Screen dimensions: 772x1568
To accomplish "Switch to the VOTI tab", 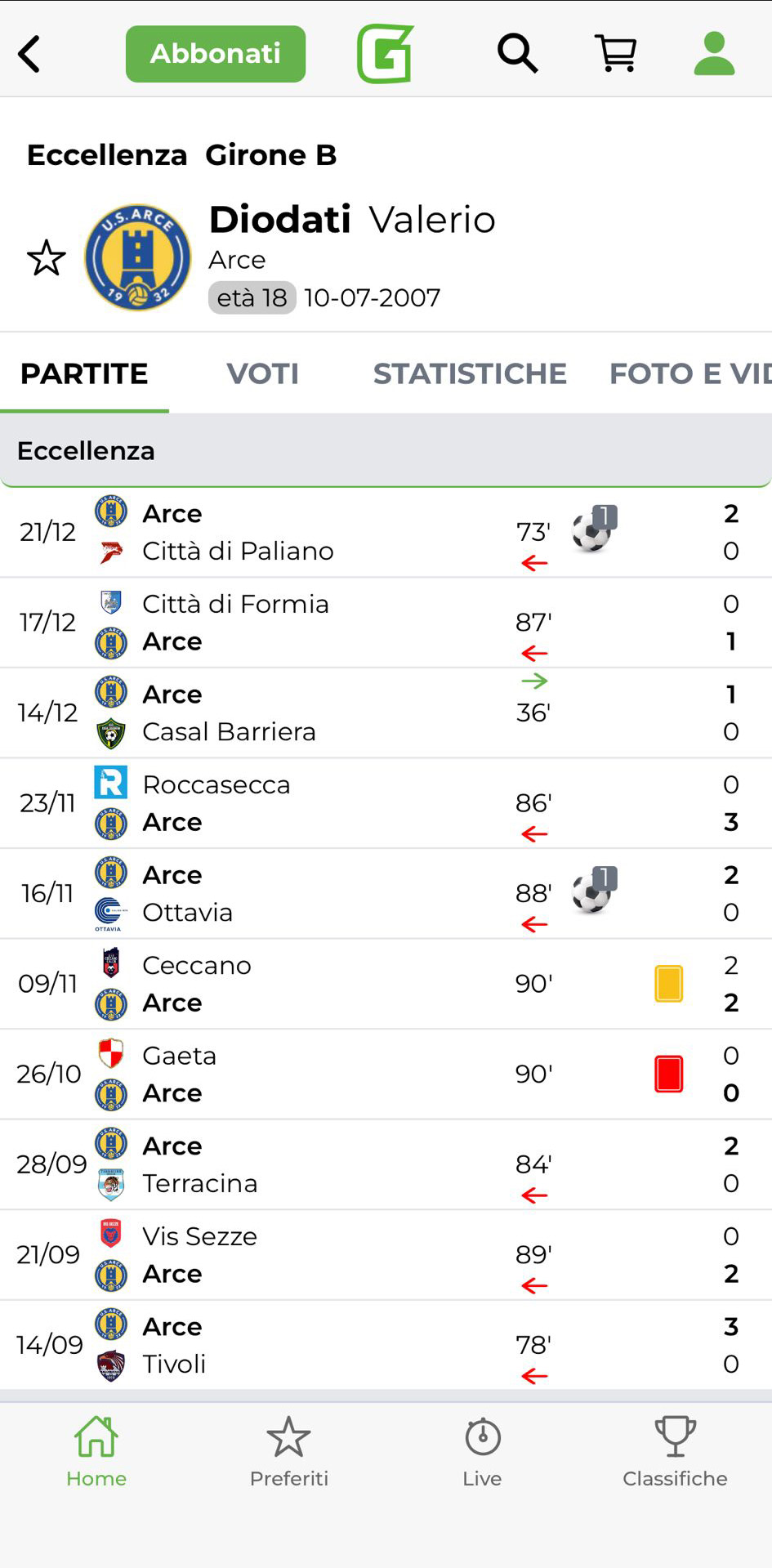I will coord(262,373).
